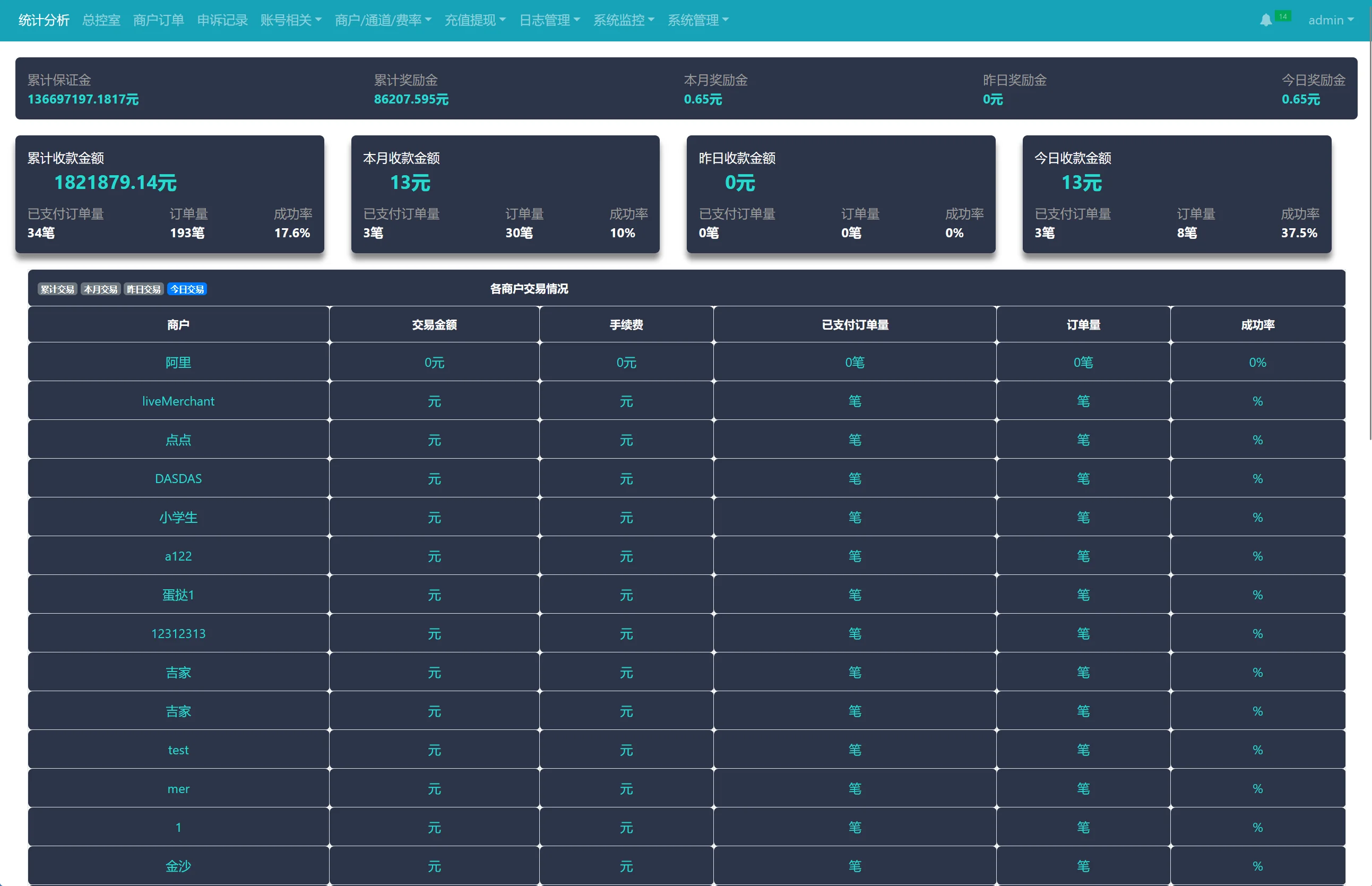The image size is (1372, 886).
Task: Expand the 商户/通道/费率 dropdown menu
Action: 383,21
